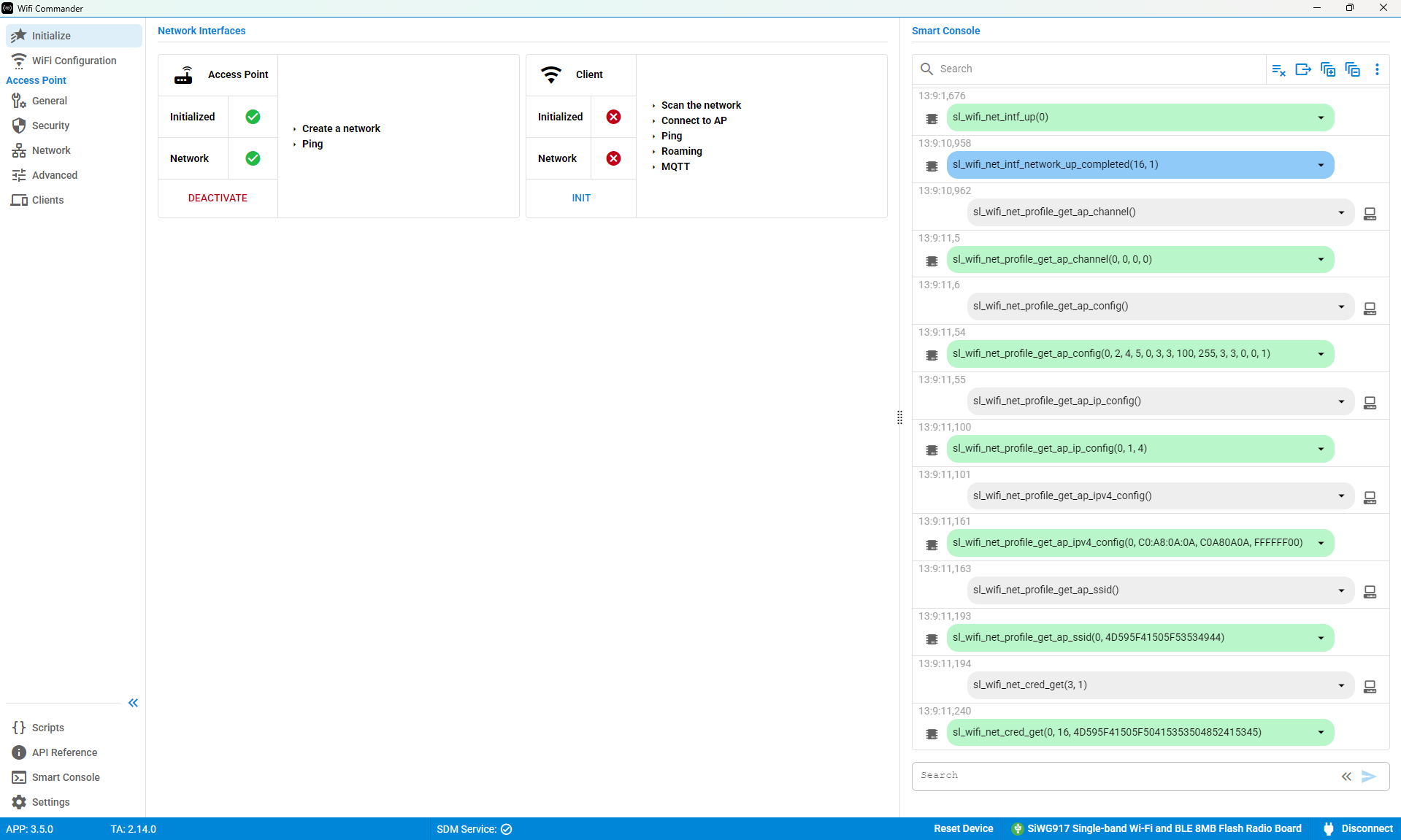The width and height of the screenshot is (1401, 840).
Task: Click Disconnect in the status bar
Action: tap(1357, 829)
